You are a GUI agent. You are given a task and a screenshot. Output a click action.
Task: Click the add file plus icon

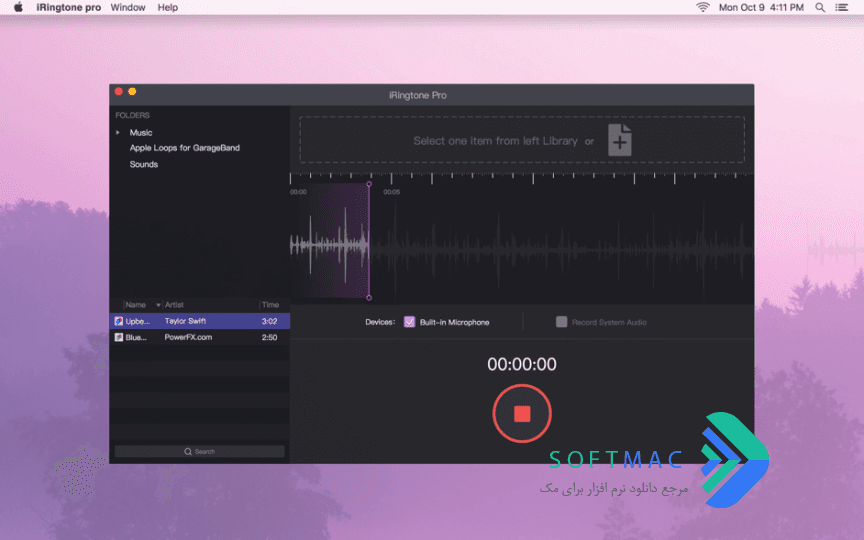pyautogui.click(x=620, y=140)
